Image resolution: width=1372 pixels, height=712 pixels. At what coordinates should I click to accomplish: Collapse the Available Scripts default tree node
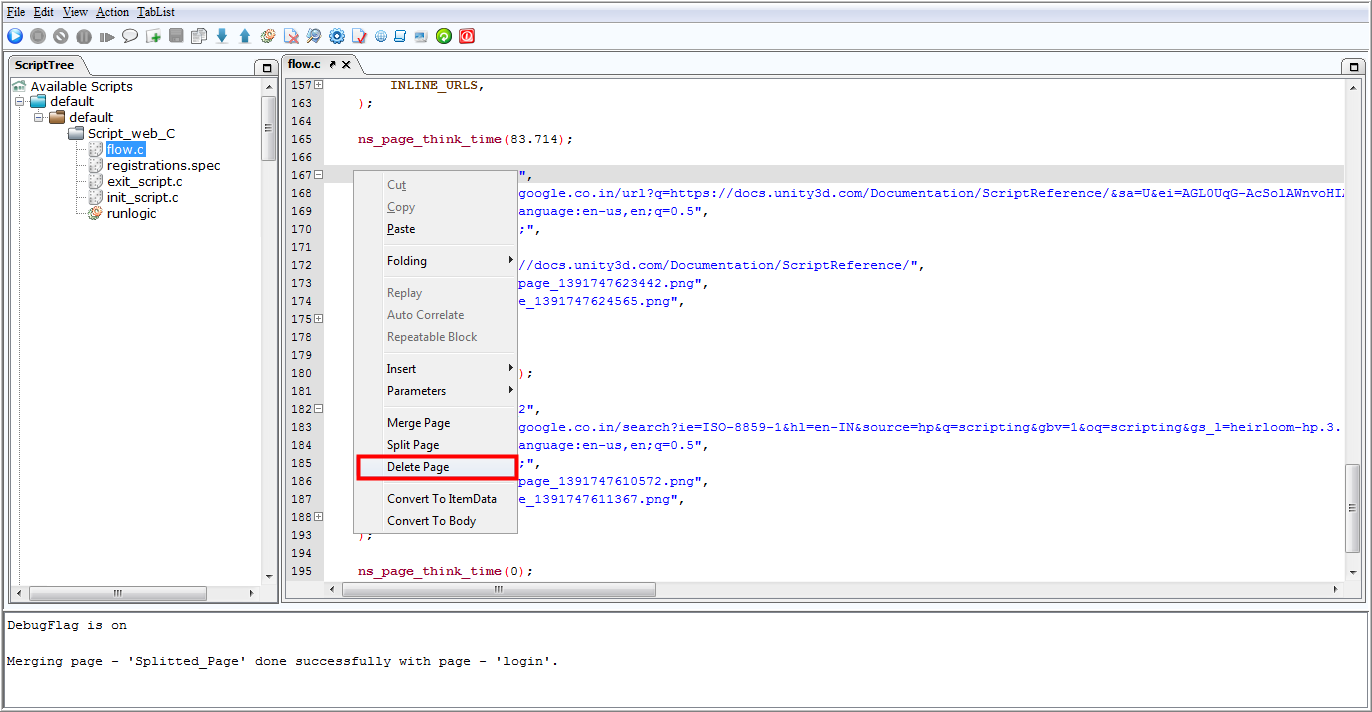(19, 101)
